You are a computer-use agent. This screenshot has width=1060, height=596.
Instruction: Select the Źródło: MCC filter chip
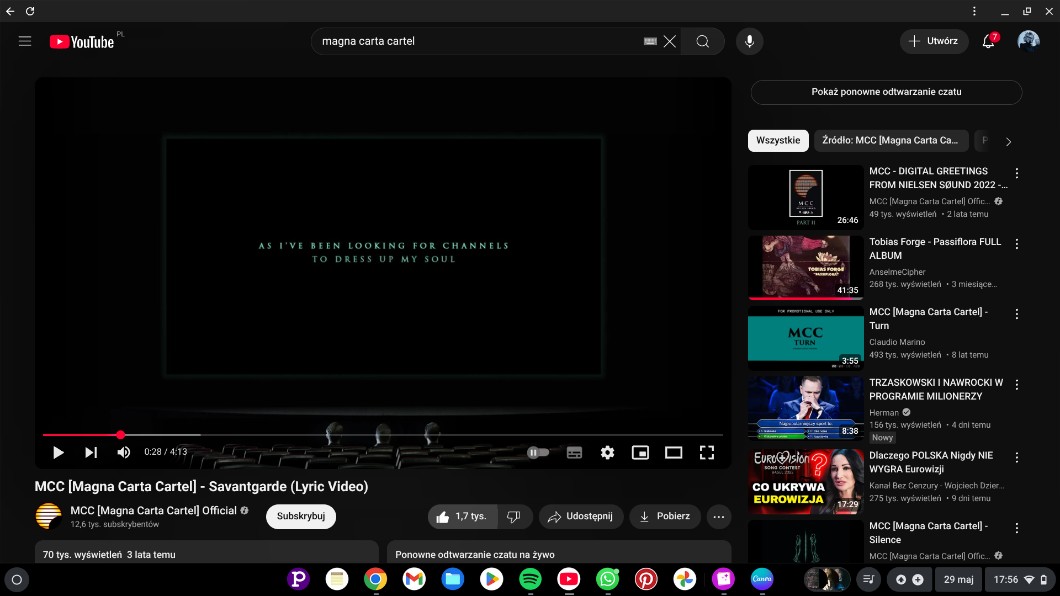(890, 141)
